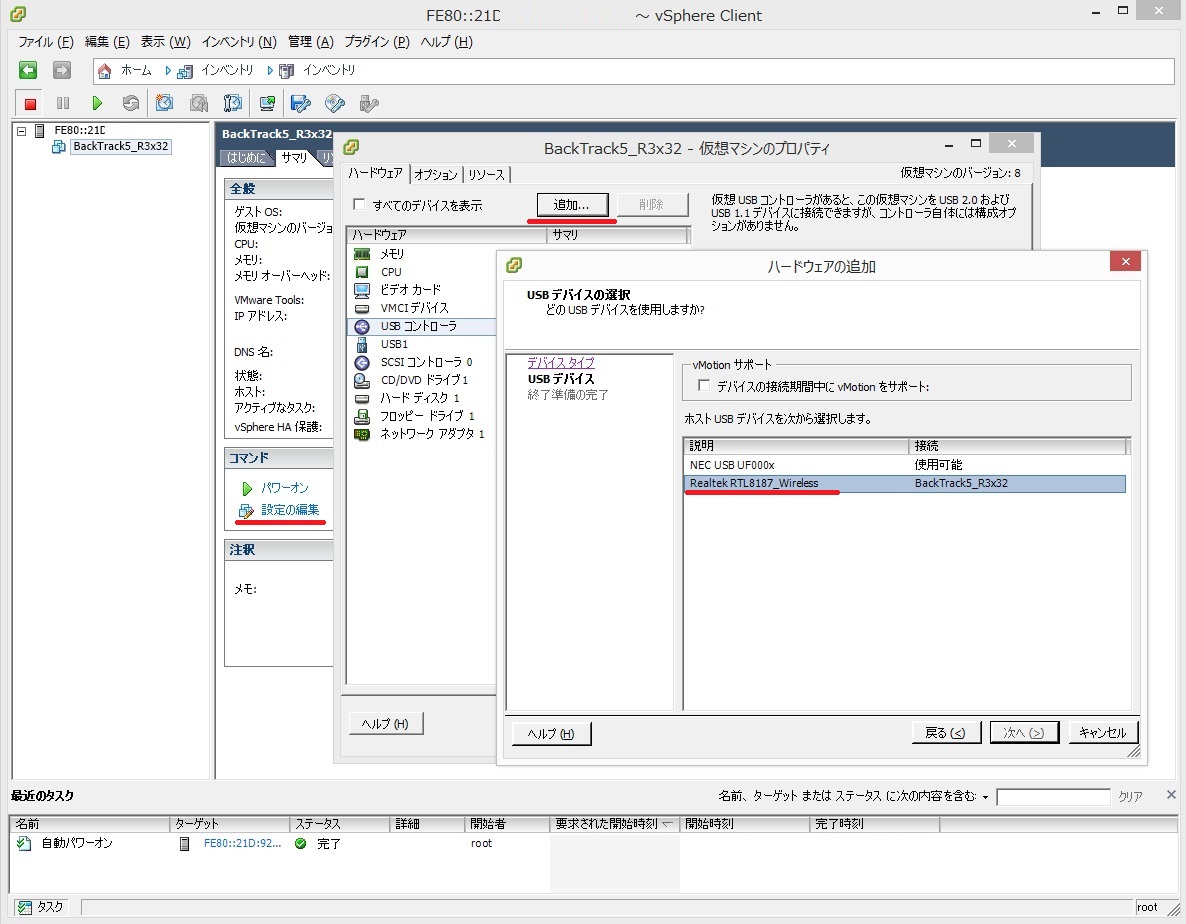Select BackTrack5_R3x32 VM in inventory tree
The image size is (1186, 924).
120,146
